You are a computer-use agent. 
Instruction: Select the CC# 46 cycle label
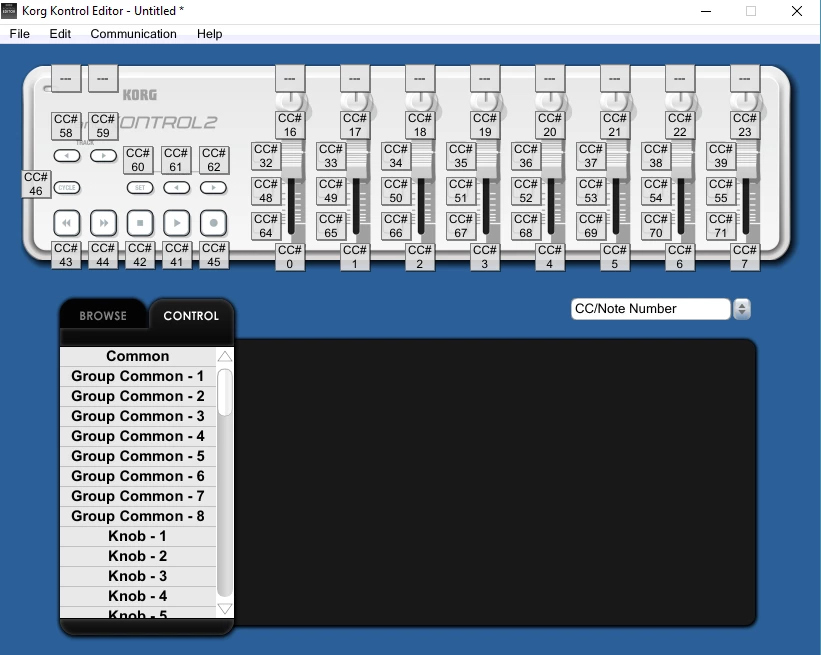tap(36, 184)
